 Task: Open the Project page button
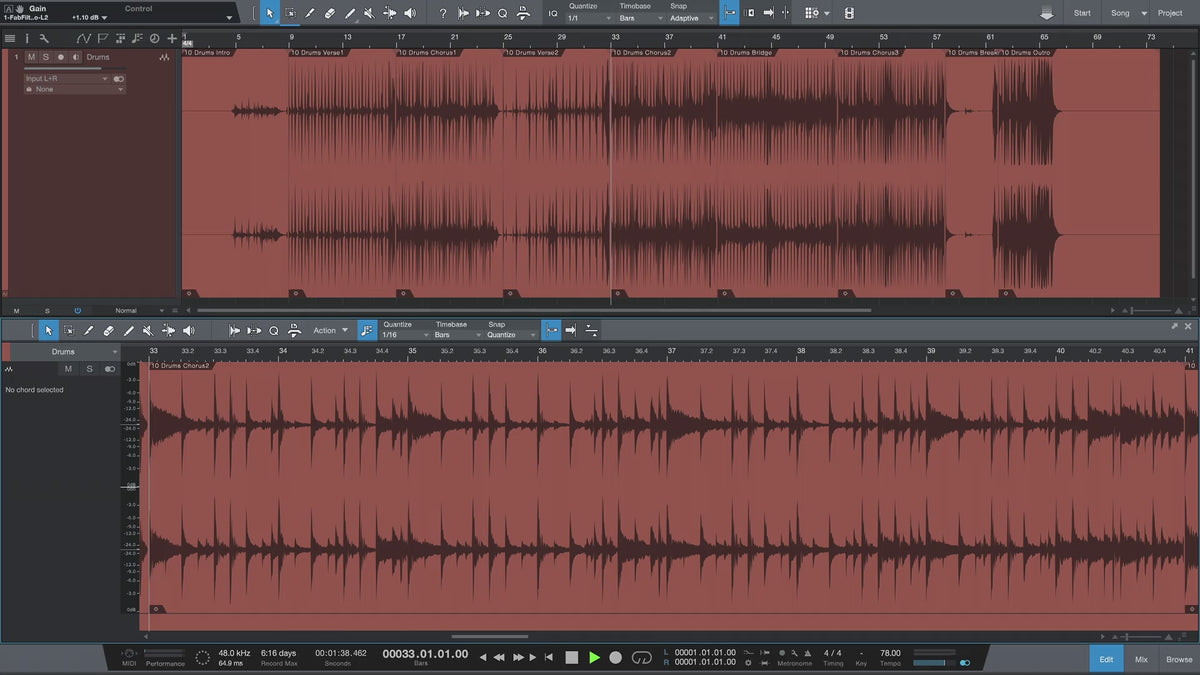1169,13
